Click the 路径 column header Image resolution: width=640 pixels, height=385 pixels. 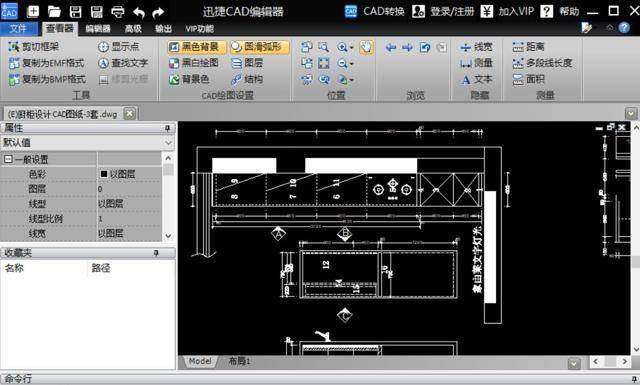click(x=100, y=268)
